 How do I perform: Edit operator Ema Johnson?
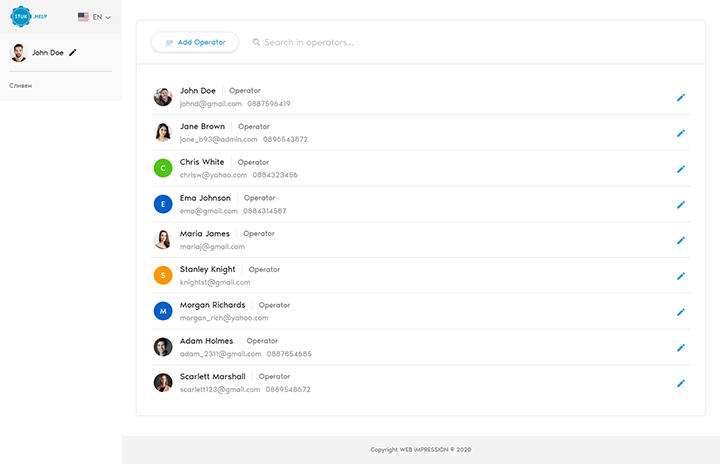coord(681,204)
